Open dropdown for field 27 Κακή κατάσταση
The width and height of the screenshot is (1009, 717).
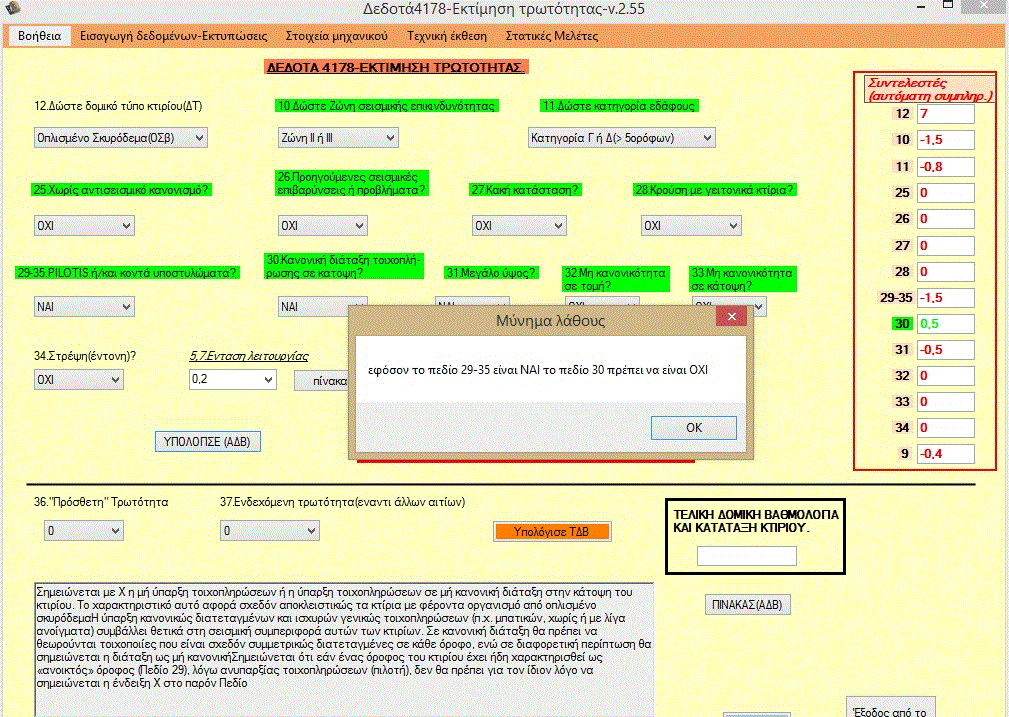point(556,226)
